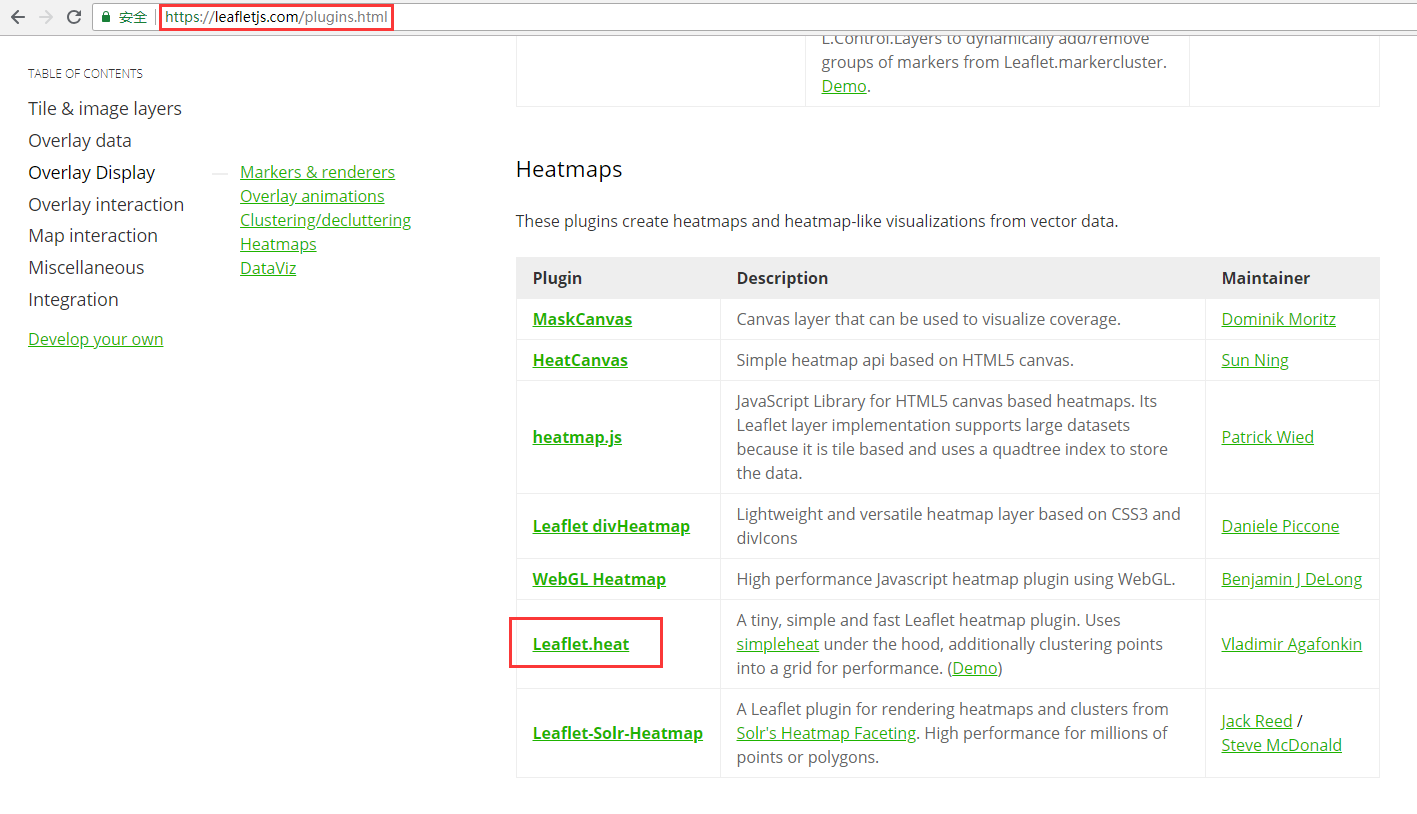Open the Demo link in the Leaflet.heat row

975,668
